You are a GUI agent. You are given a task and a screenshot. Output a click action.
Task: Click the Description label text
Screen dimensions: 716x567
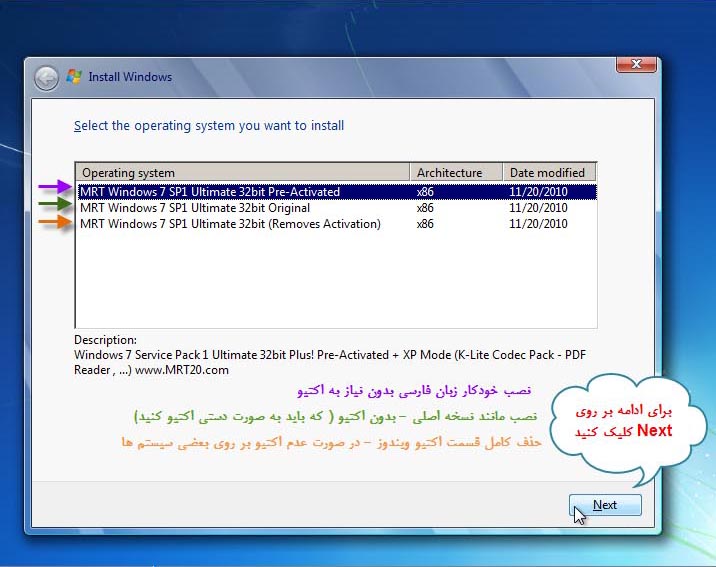(x=105, y=340)
